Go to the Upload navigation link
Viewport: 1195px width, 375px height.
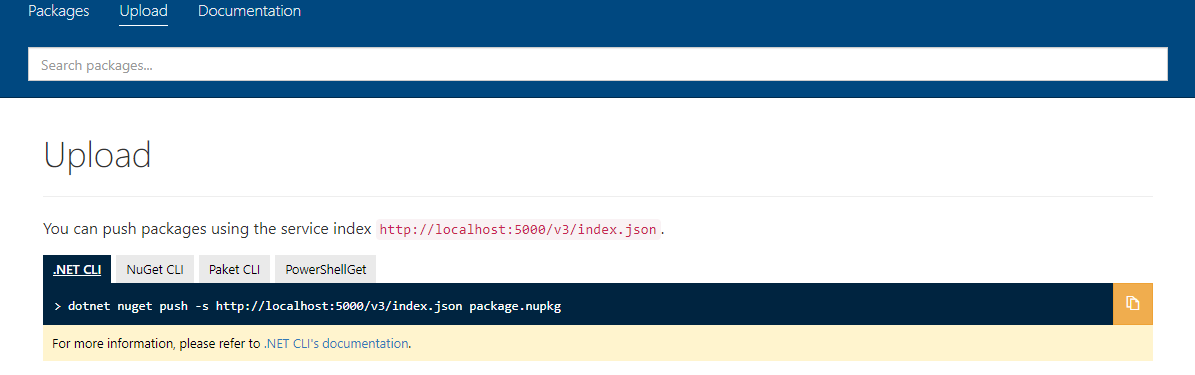click(143, 11)
